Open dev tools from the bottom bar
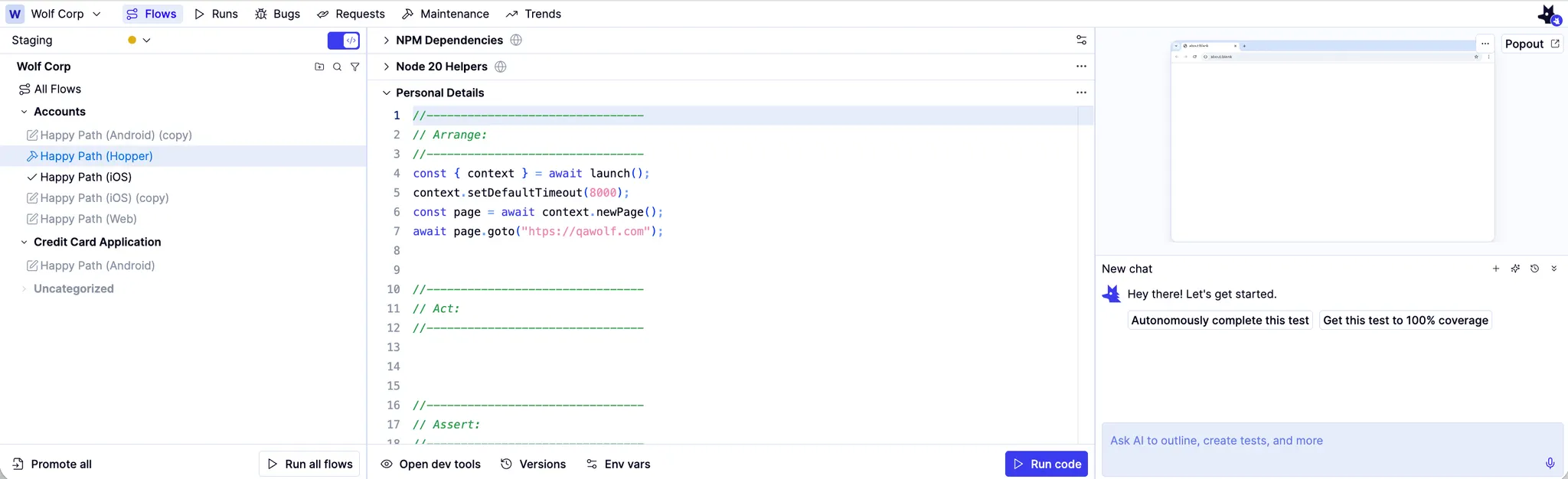The image size is (1568, 479). click(431, 464)
